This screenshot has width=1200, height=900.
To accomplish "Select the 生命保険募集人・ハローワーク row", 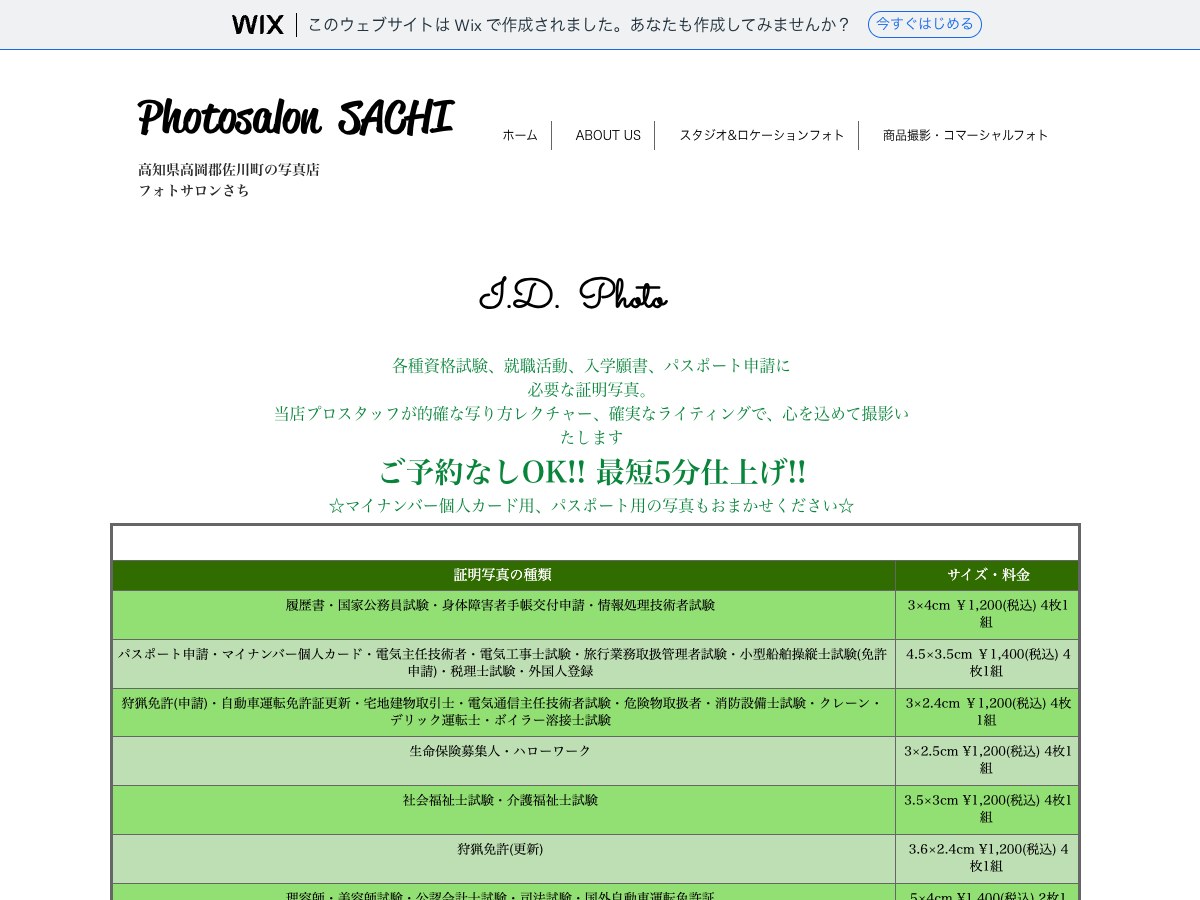I will click(x=503, y=761).
